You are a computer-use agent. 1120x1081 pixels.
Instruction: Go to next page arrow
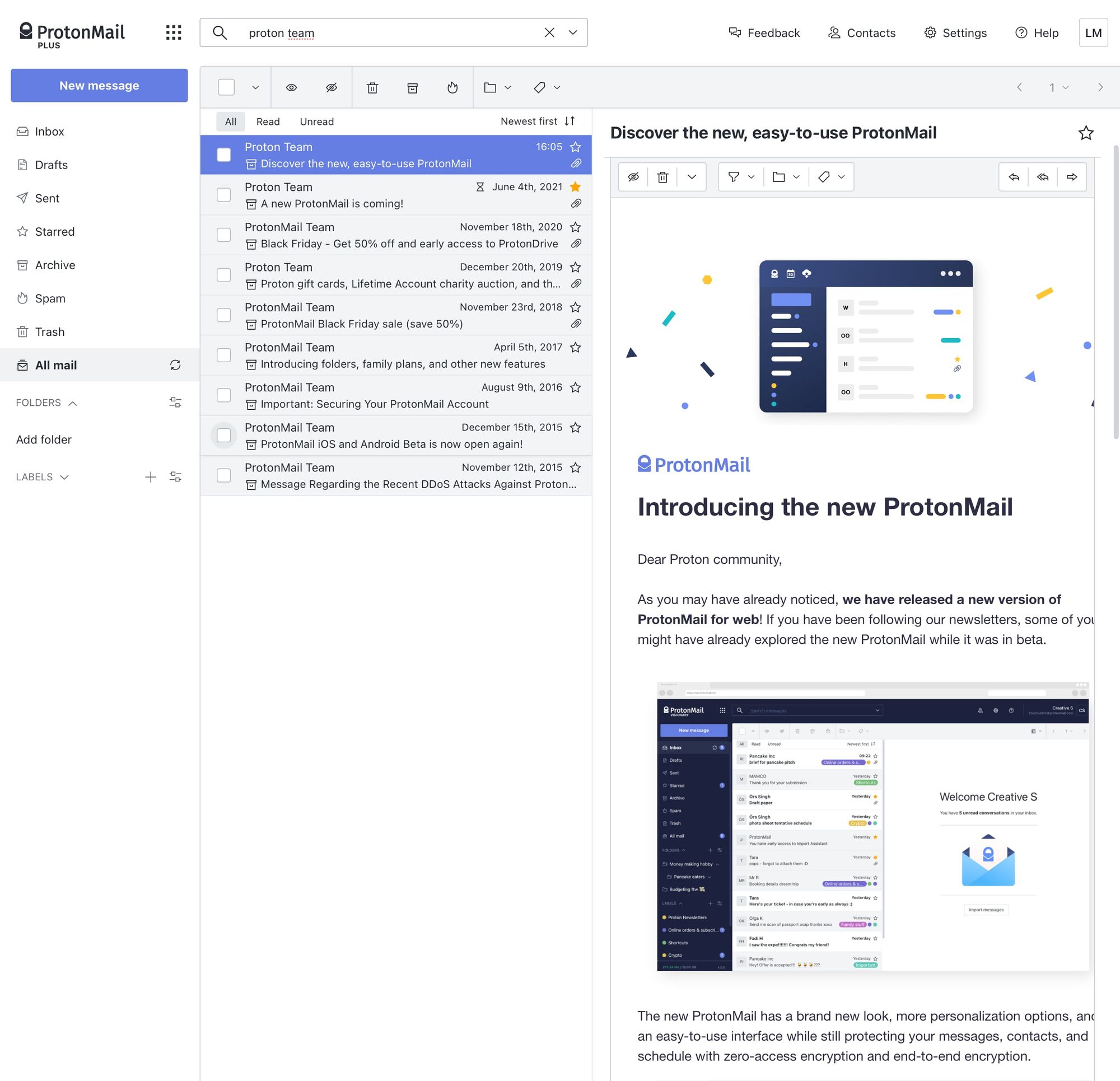[1100, 87]
